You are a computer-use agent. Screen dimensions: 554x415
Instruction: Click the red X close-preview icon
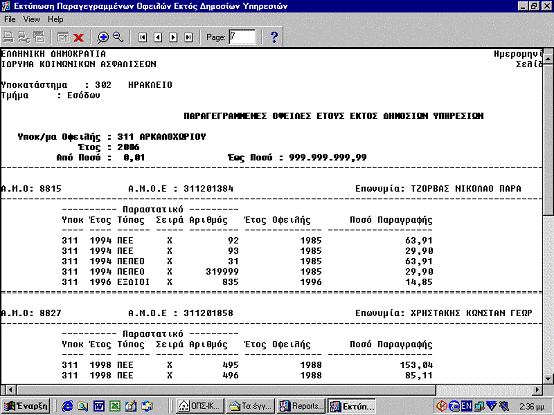tap(78, 37)
